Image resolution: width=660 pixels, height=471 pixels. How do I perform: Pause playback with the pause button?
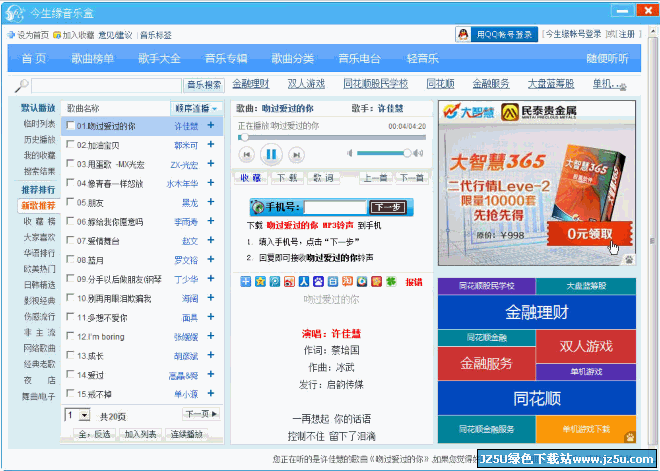coord(271,154)
